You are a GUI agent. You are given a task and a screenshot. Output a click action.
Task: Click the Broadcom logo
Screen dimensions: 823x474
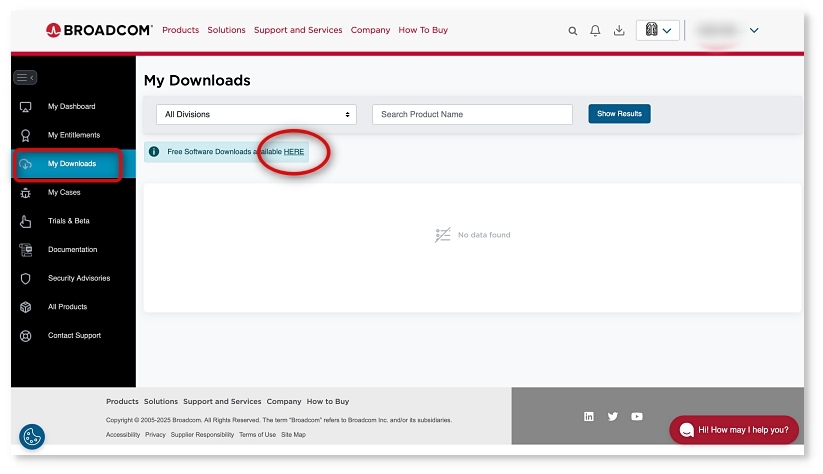point(99,30)
